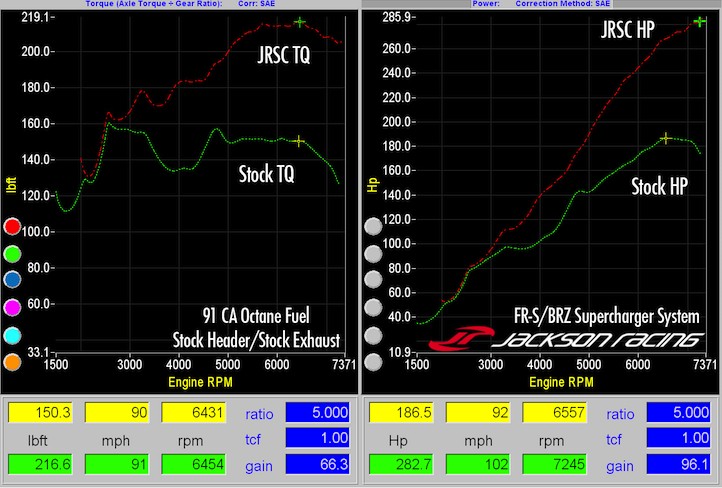Image resolution: width=722 pixels, height=488 pixels.
Task: Select the green run color circle
Action: [x=12, y=254]
